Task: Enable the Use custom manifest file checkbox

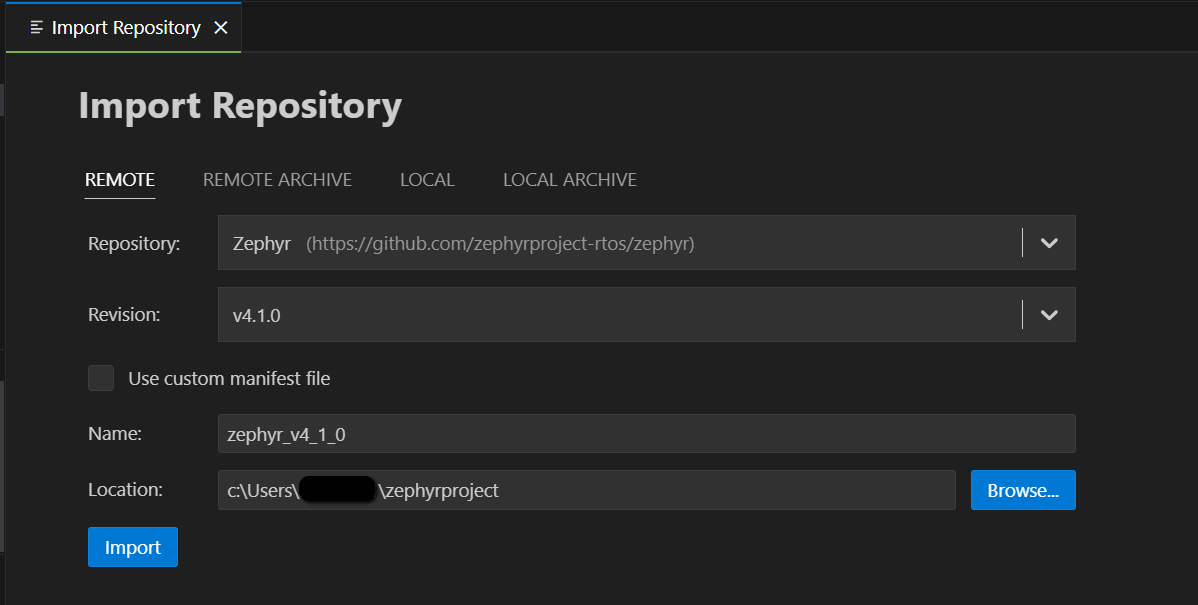Action: [x=101, y=378]
